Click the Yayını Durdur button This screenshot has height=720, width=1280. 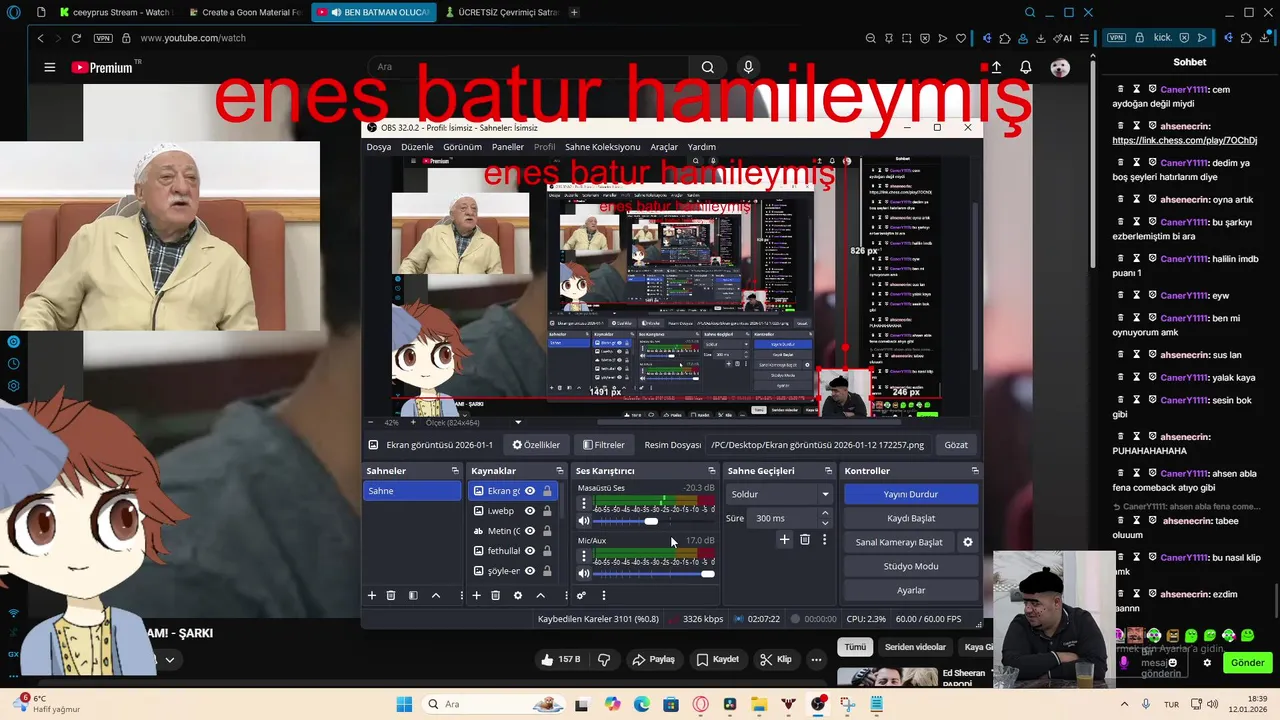pos(910,494)
